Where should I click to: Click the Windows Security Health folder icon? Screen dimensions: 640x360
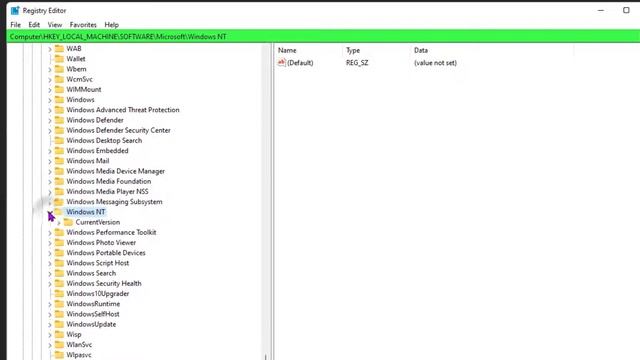(59, 283)
